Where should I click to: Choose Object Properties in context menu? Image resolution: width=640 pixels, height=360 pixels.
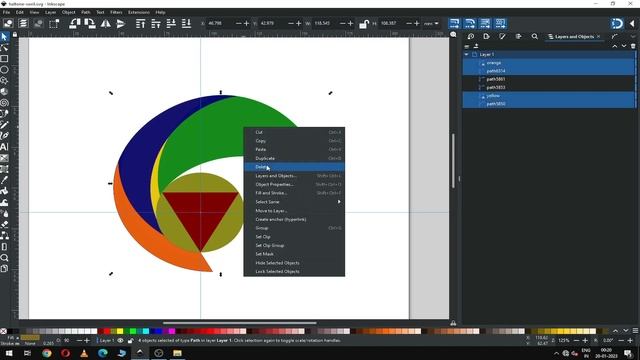[x=294, y=184]
